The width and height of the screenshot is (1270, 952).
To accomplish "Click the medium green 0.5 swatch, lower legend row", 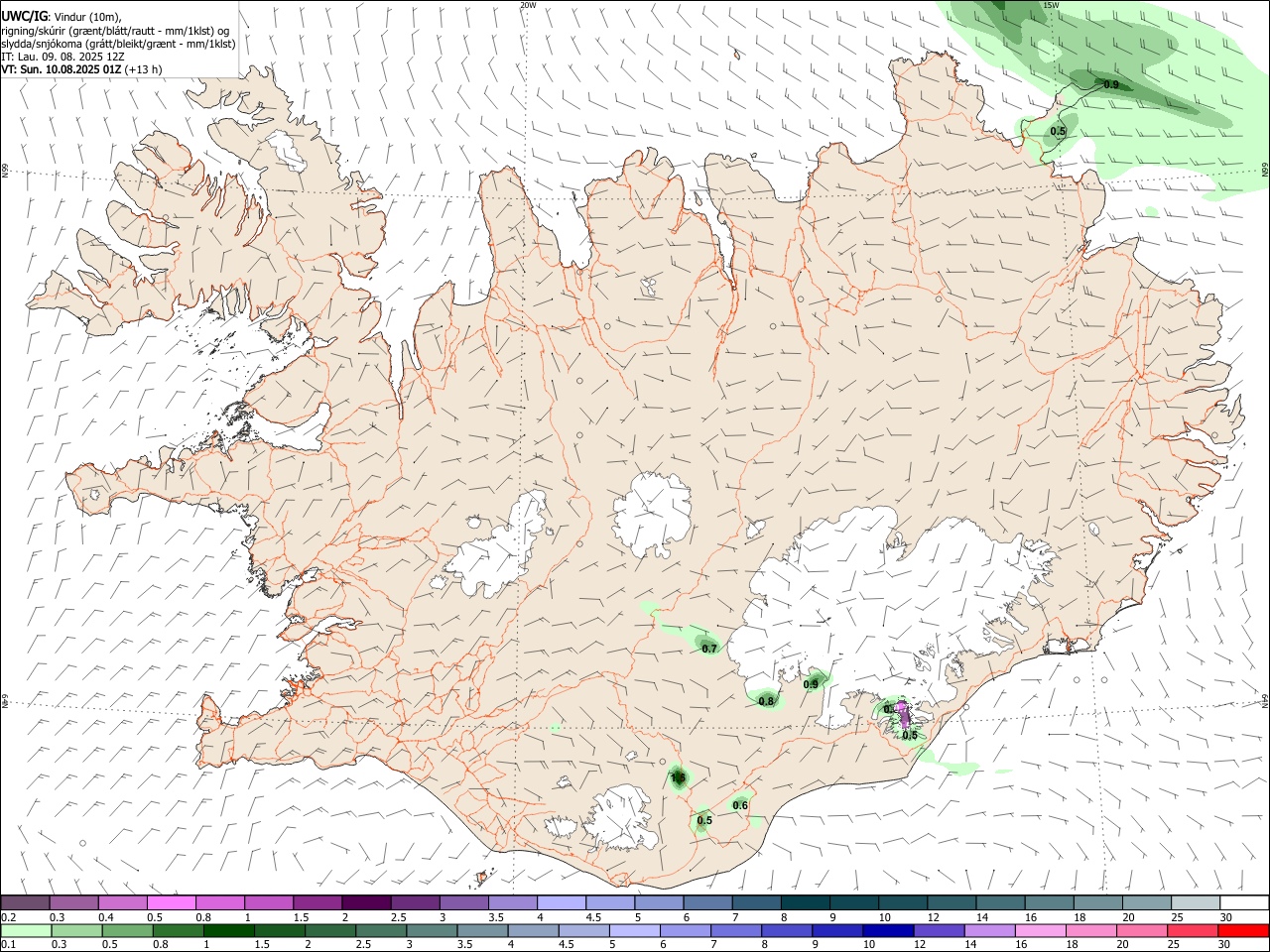I will point(128,930).
